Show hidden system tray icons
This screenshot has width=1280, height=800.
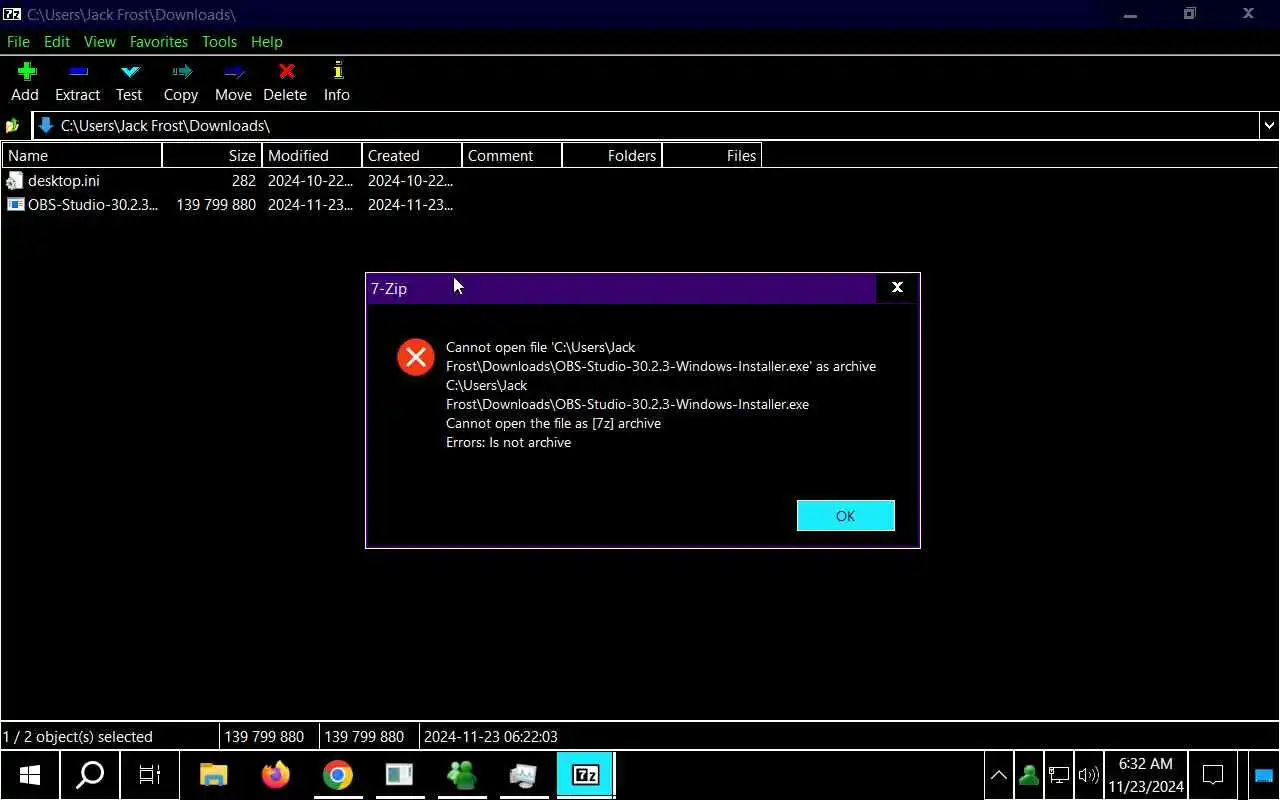coord(998,775)
